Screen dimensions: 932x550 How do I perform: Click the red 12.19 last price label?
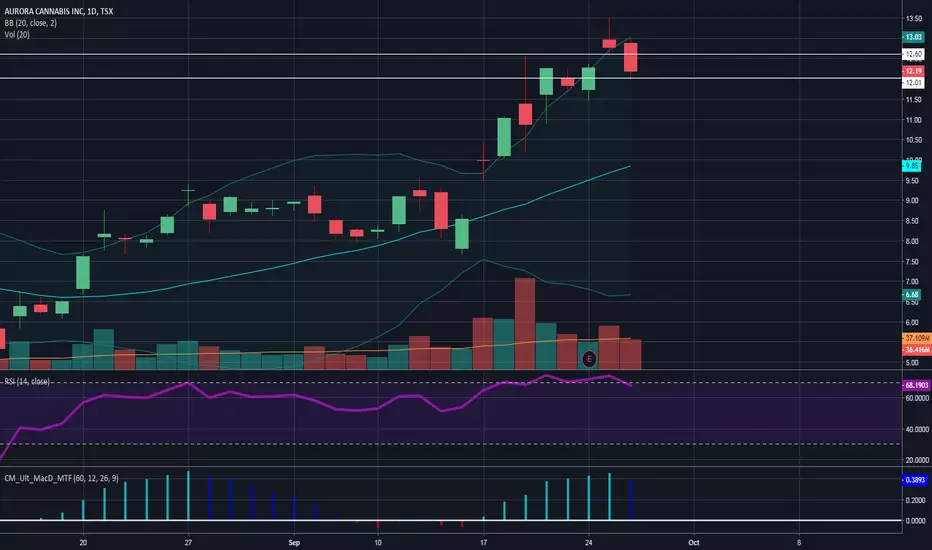[x=913, y=71]
